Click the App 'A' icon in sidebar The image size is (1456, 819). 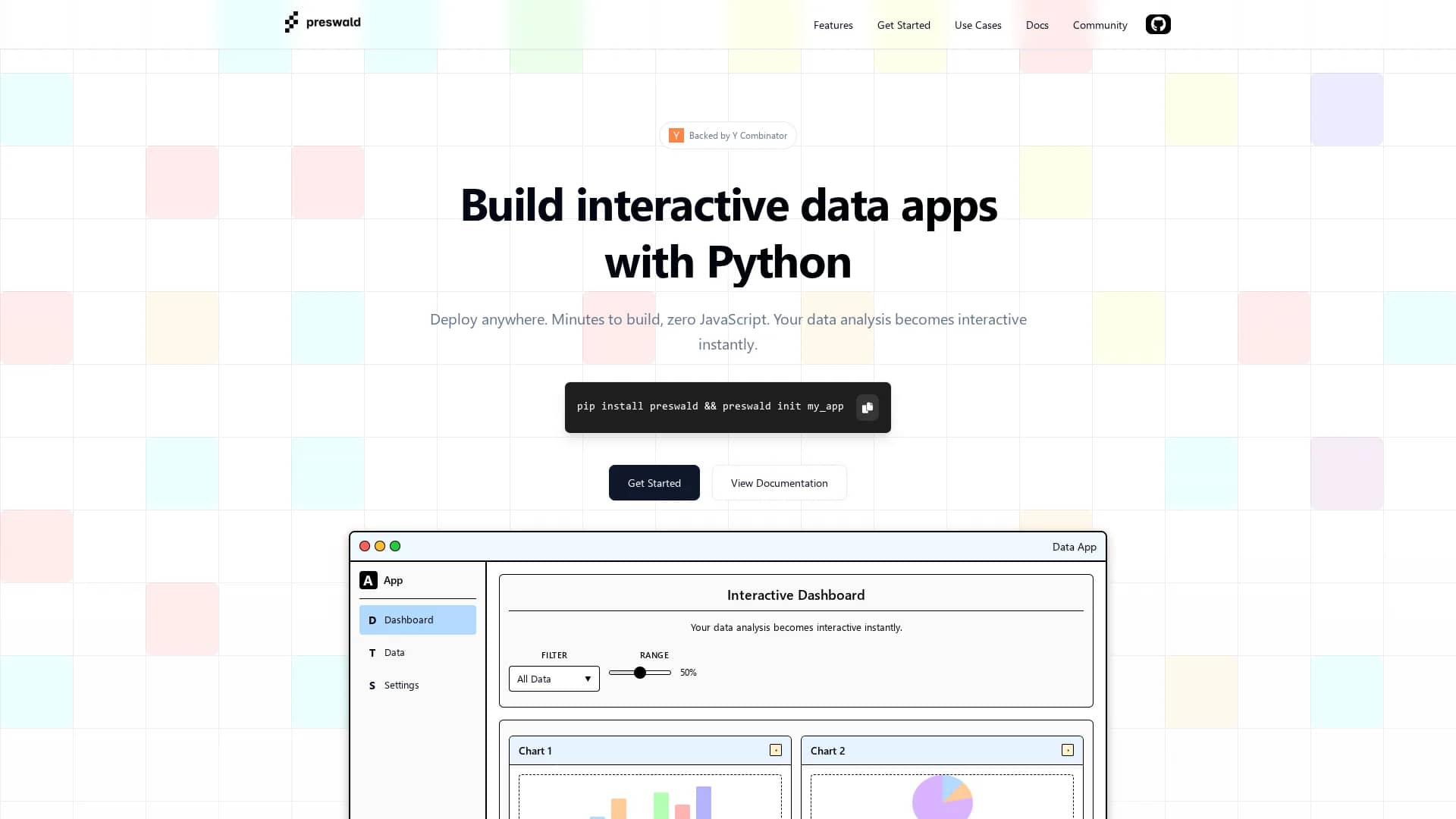368,580
